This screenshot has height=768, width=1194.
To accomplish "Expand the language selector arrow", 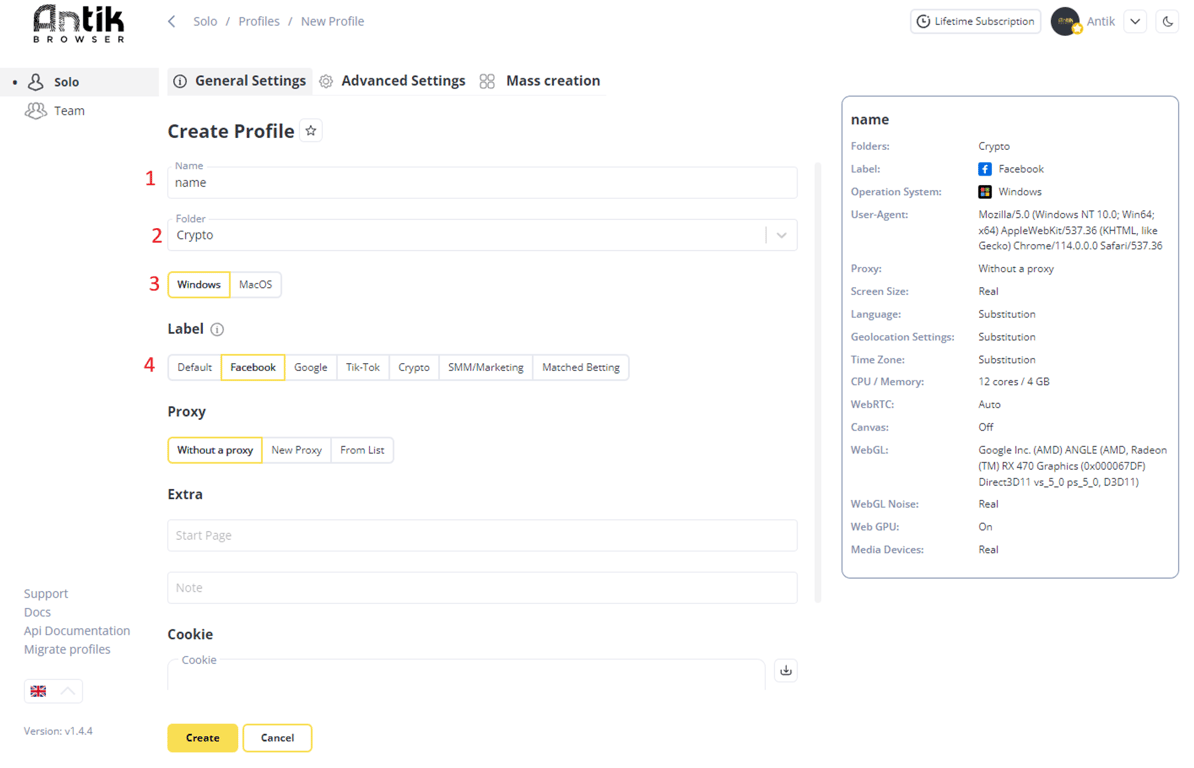I will point(68,691).
